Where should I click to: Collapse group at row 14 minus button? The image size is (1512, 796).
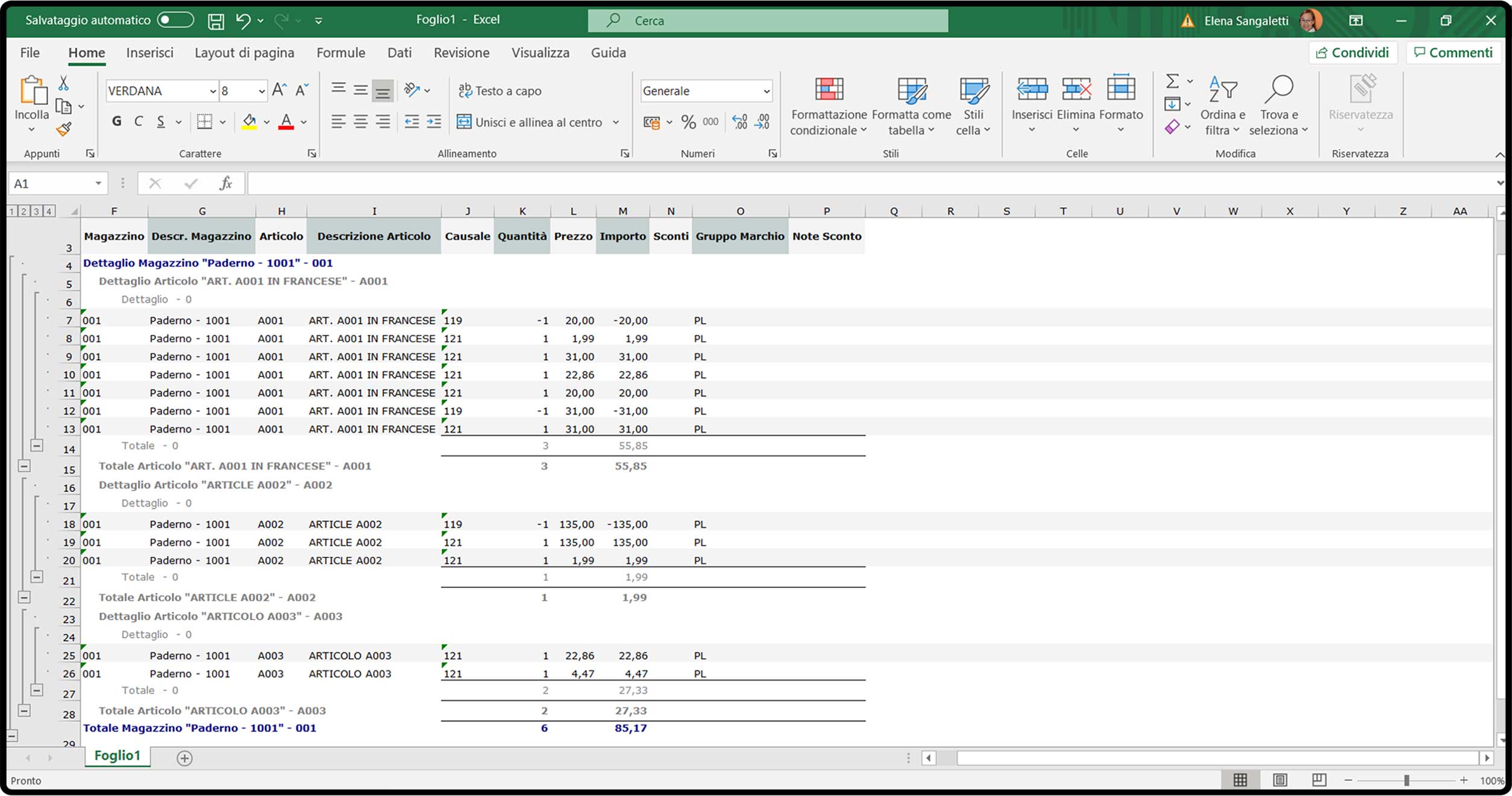[x=37, y=446]
